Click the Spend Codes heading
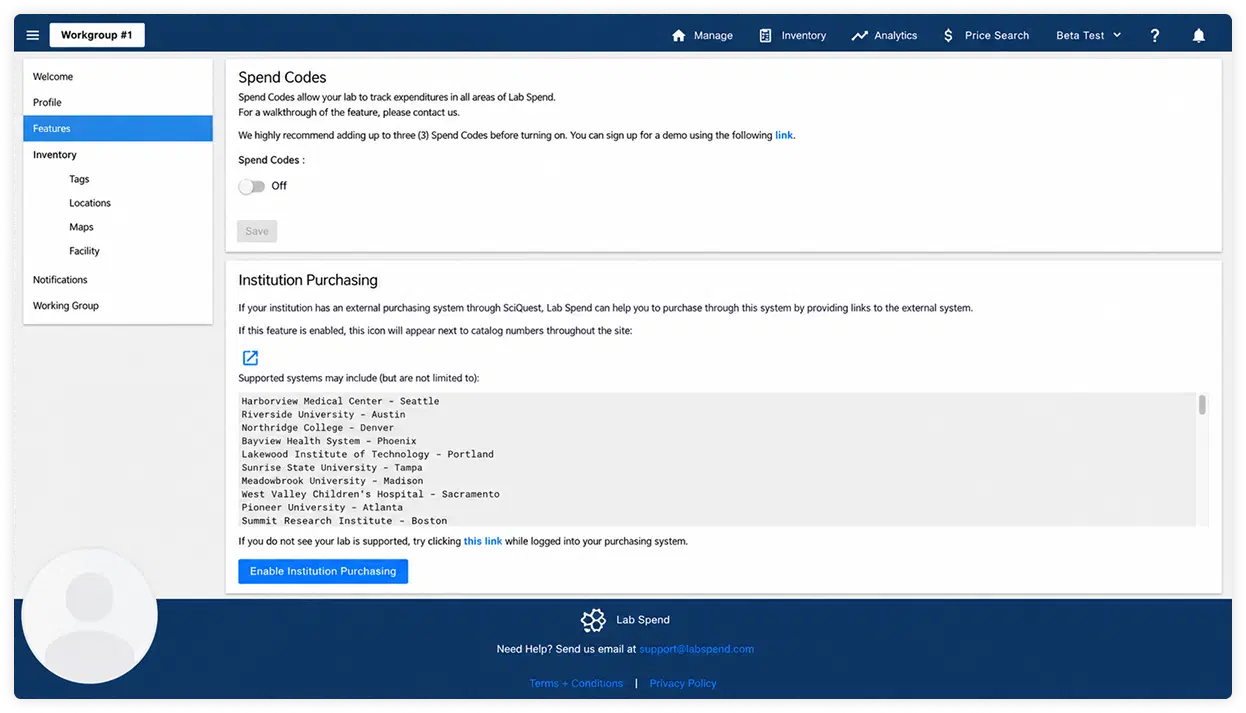Image resolution: width=1246 pixels, height=713 pixels. coord(282,77)
